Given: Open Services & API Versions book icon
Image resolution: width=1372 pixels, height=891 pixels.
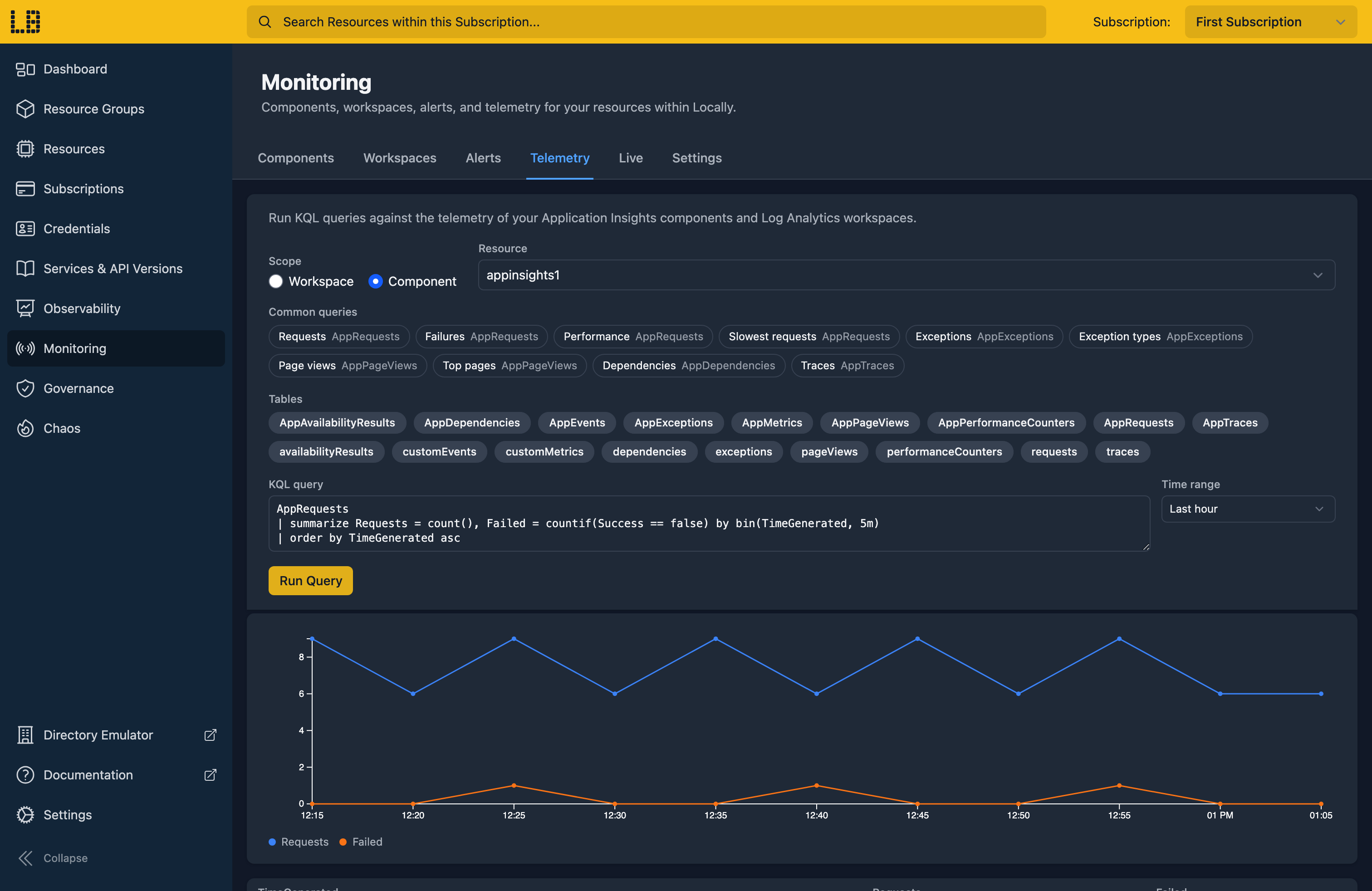Looking at the screenshot, I should tap(25, 269).
